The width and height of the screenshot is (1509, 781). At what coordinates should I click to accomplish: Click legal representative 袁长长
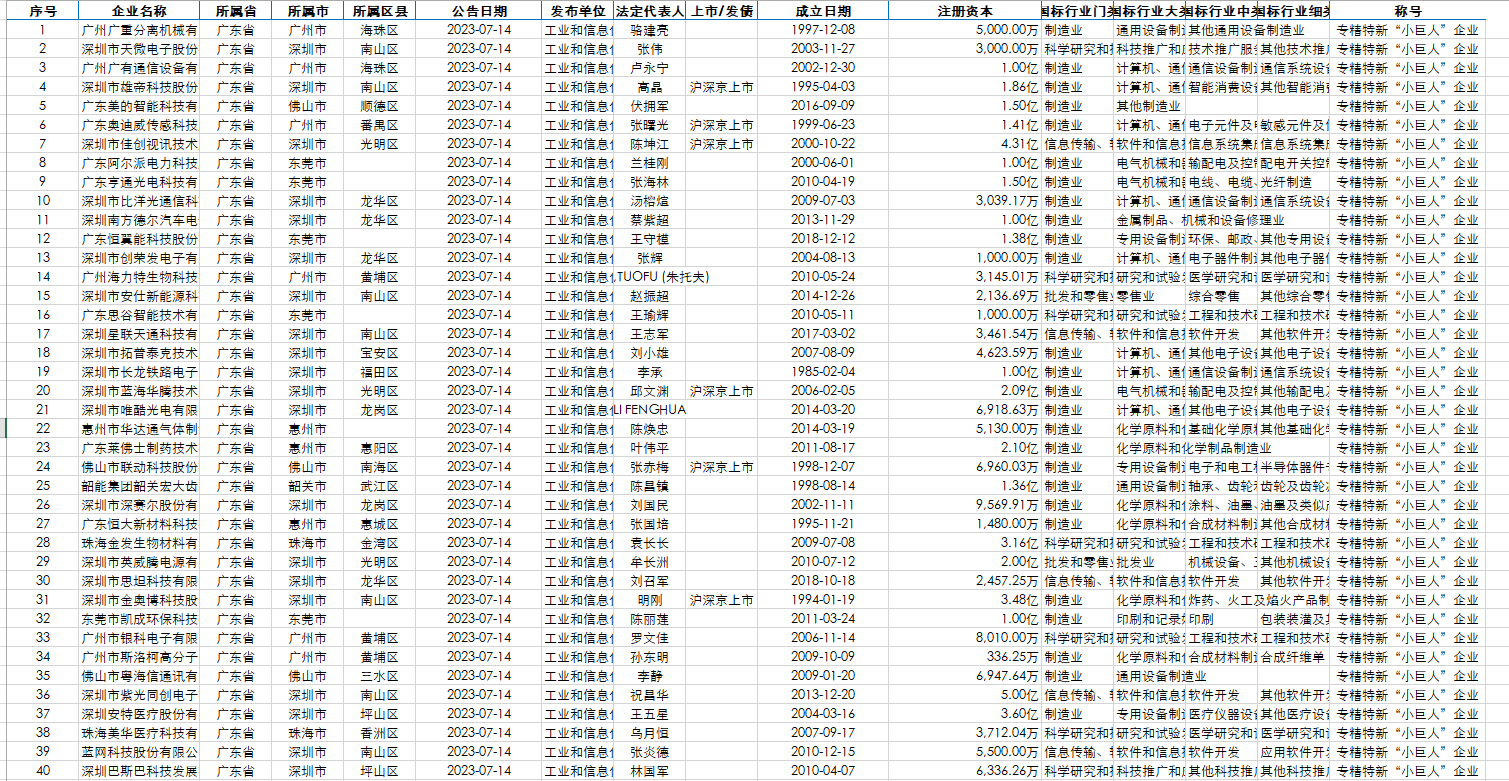pos(650,543)
